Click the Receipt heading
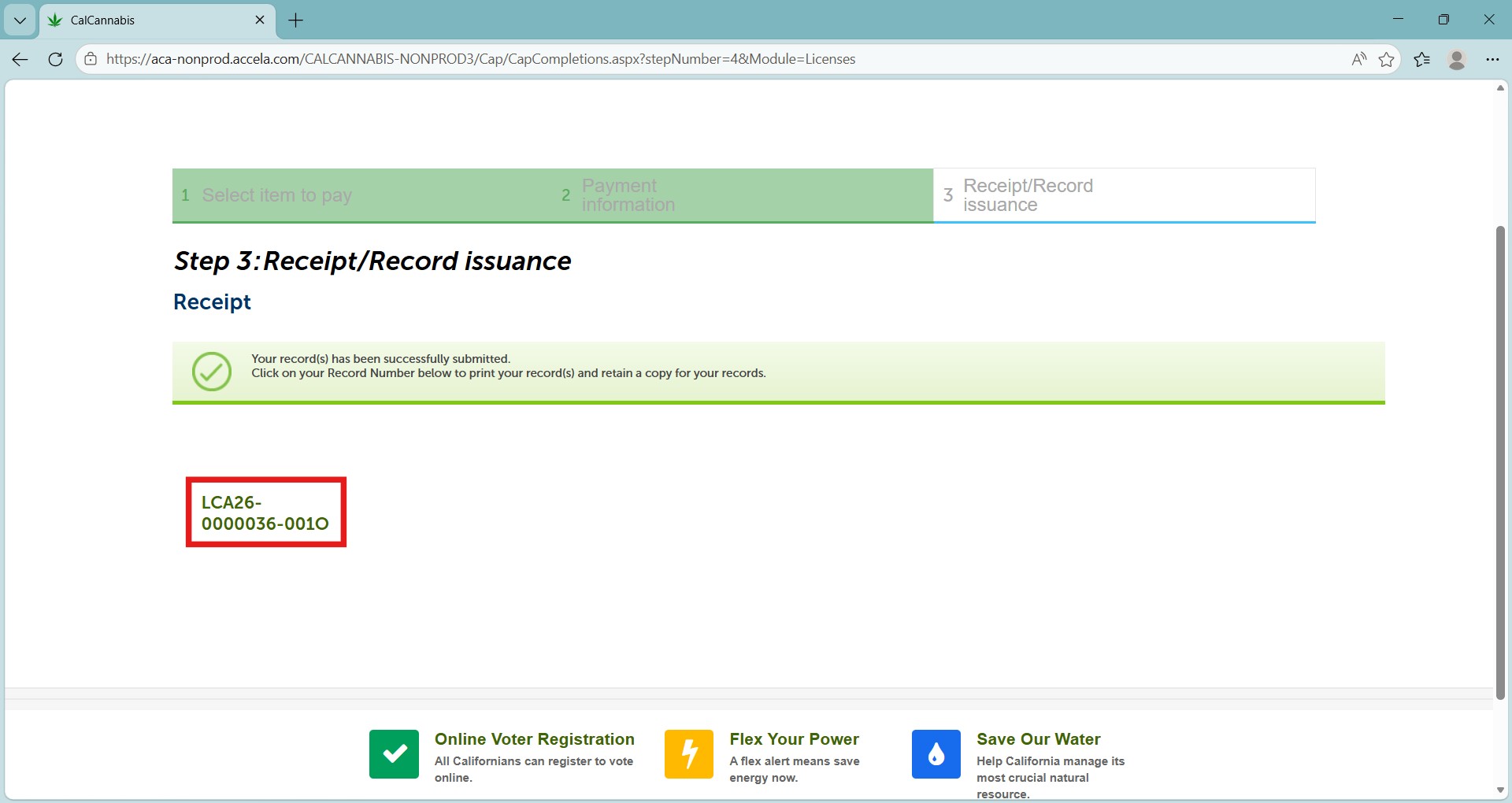The width and height of the screenshot is (1512, 803). tap(212, 302)
